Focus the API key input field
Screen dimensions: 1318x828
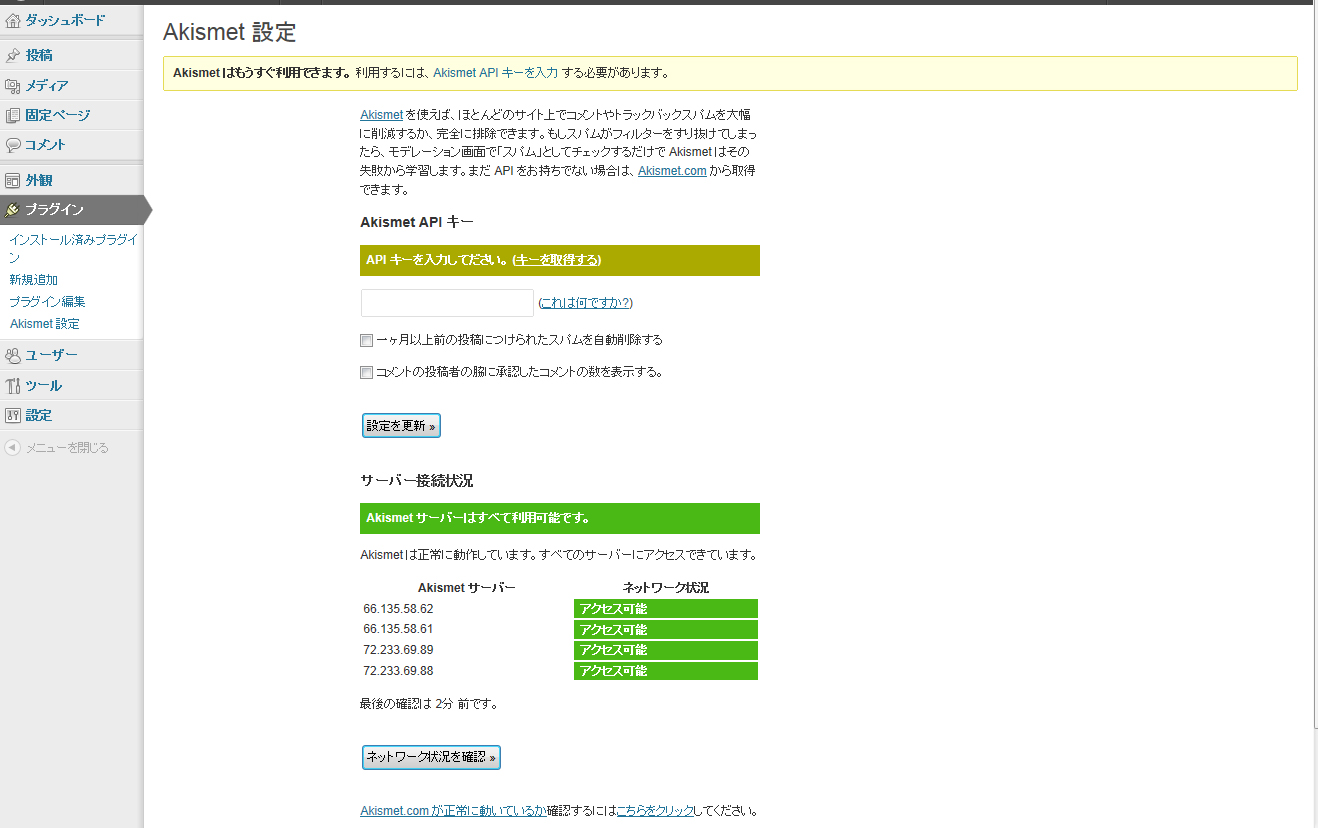[x=447, y=303]
